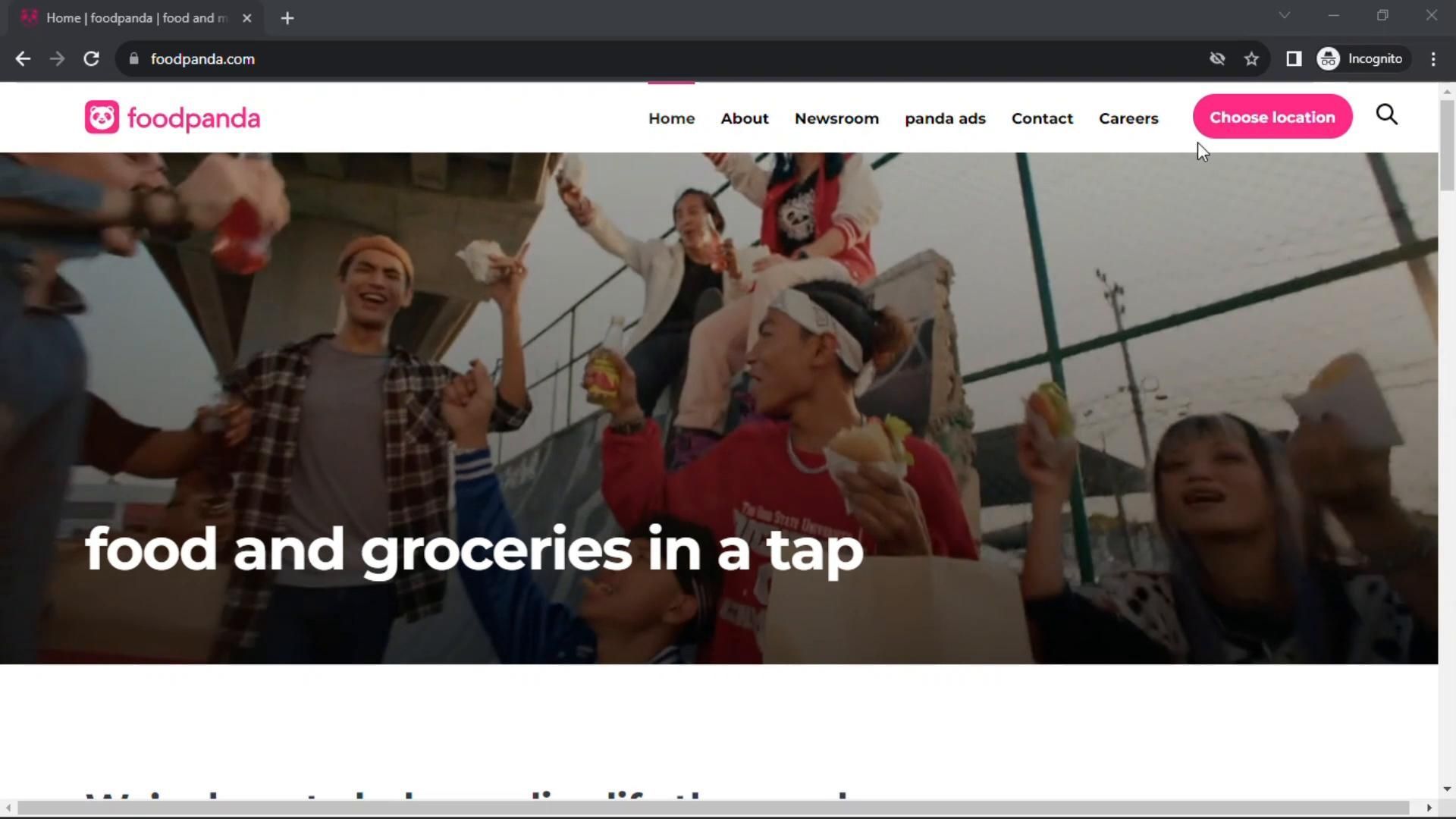The height and width of the screenshot is (819, 1456).
Task: View site information via the lock icon
Action: point(134,59)
